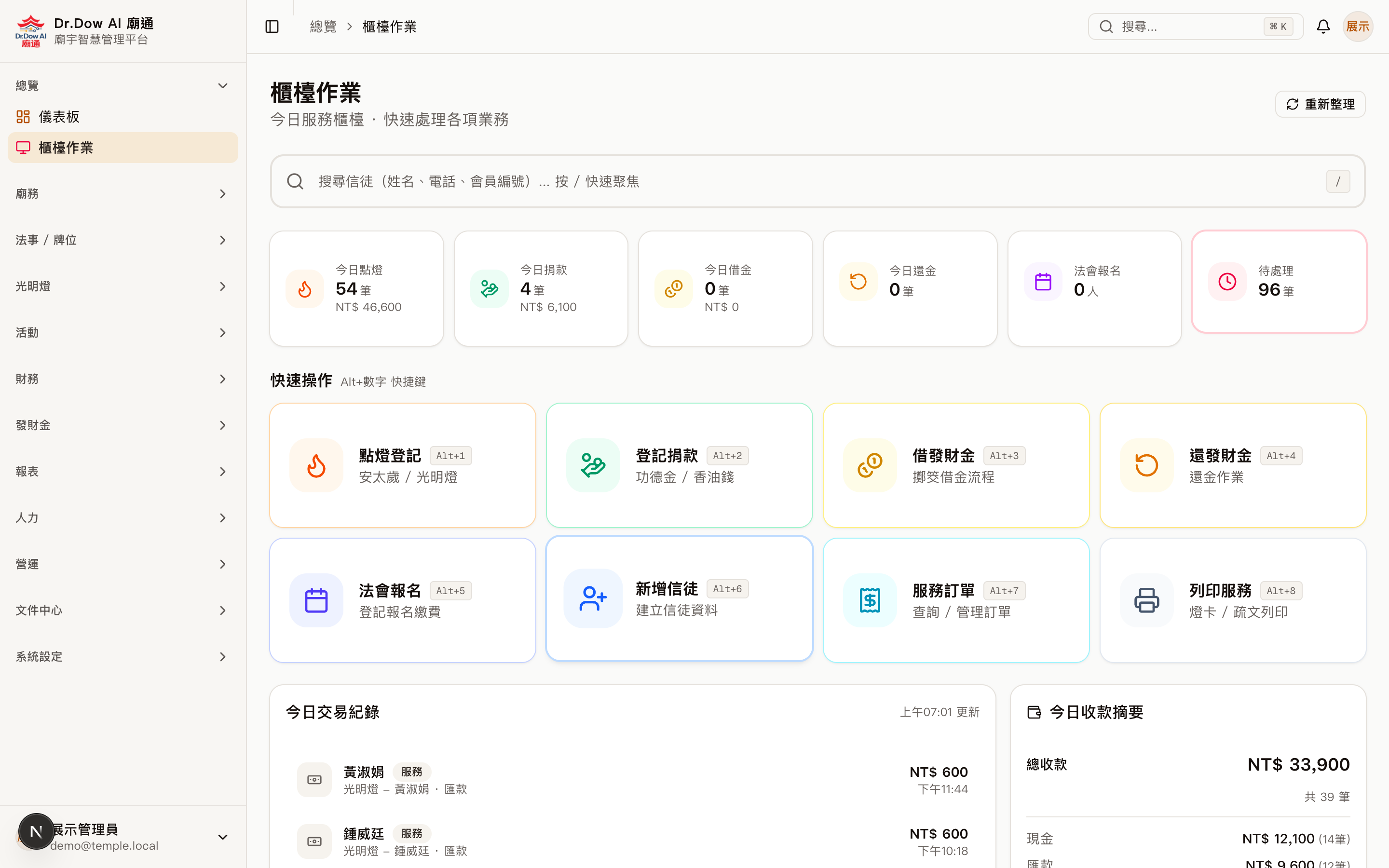Image resolution: width=1389 pixels, height=868 pixels.
Task: Click the return arrow icon on 還發財金
Action: [1145, 465]
